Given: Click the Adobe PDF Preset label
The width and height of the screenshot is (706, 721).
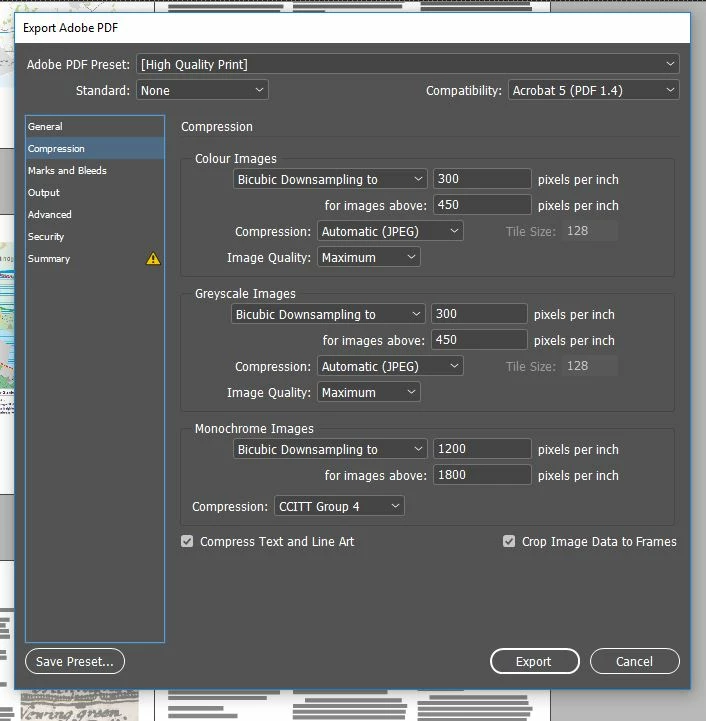Looking at the screenshot, I should pyautogui.click(x=78, y=64).
